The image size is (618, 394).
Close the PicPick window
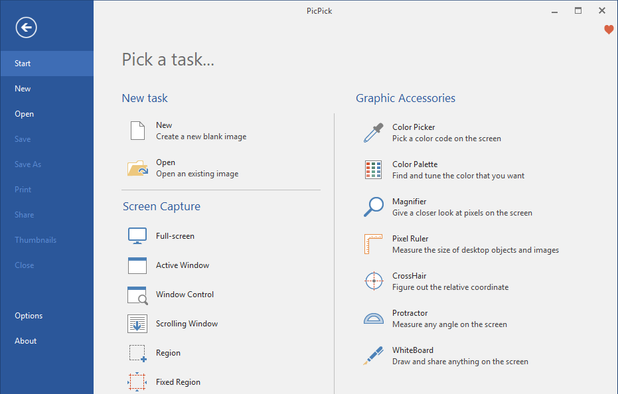pyautogui.click(x=602, y=11)
